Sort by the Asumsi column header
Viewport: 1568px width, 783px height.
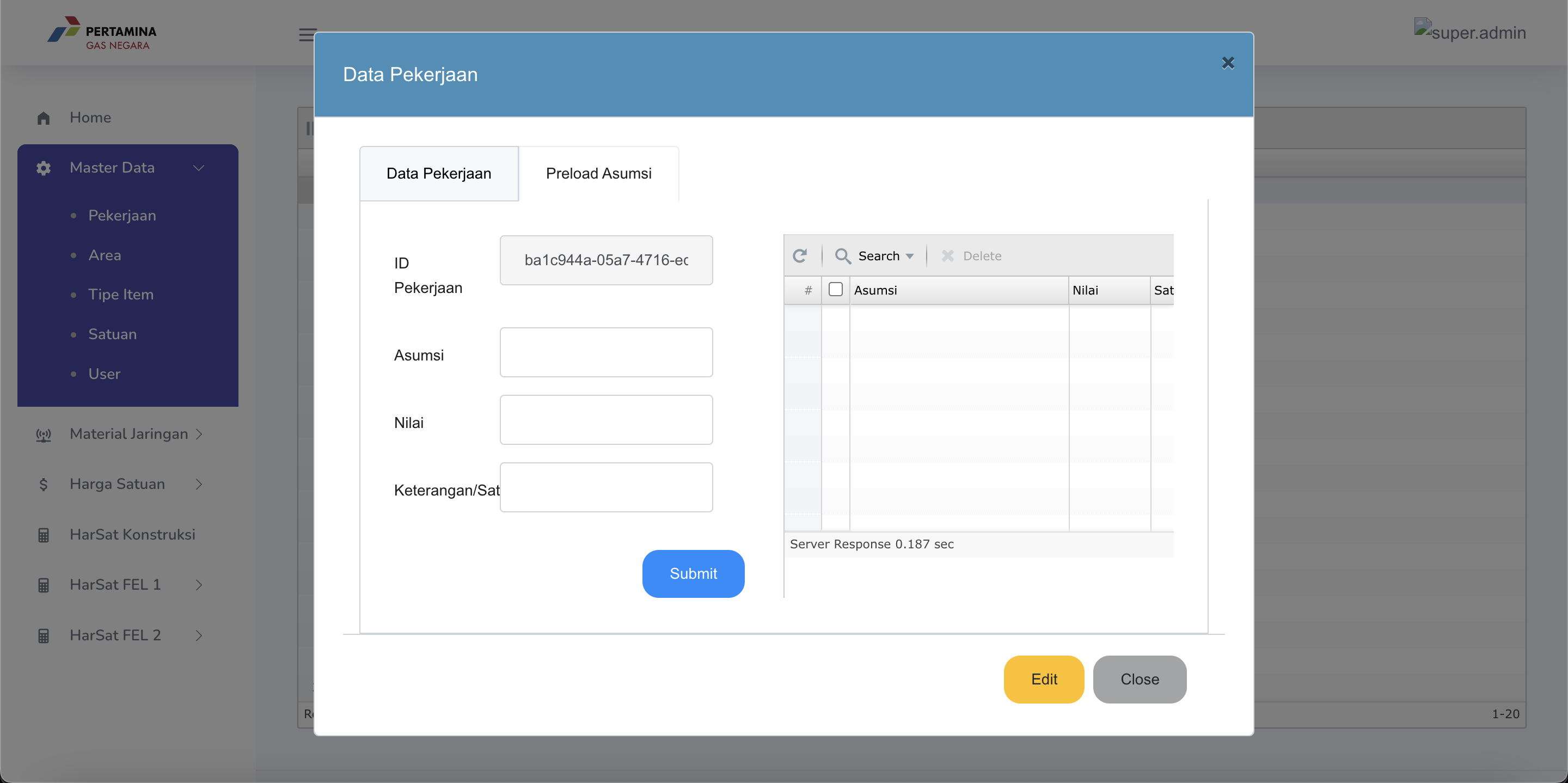click(x=959, y=290)
